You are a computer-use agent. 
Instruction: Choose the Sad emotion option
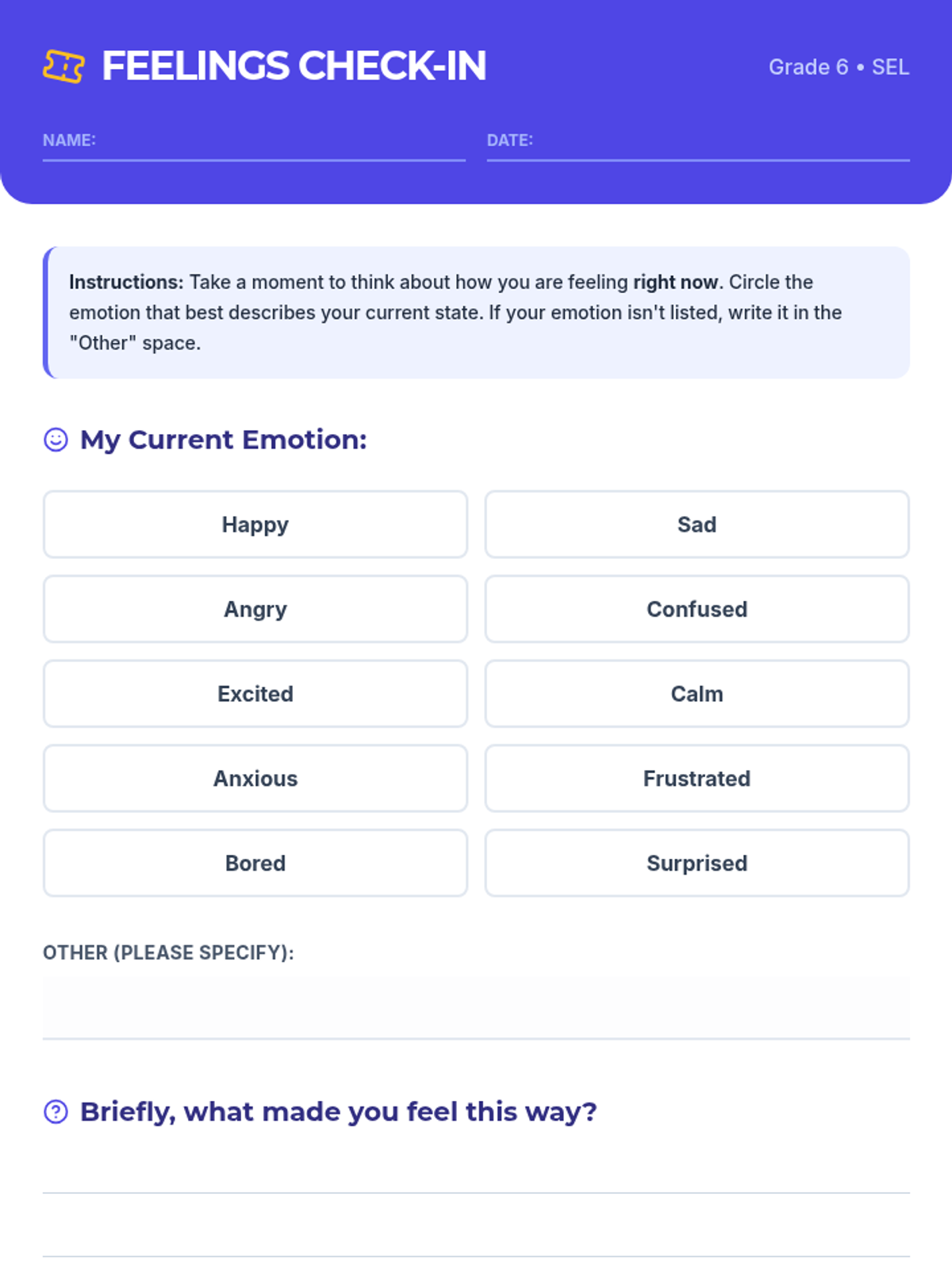point(697,525)
